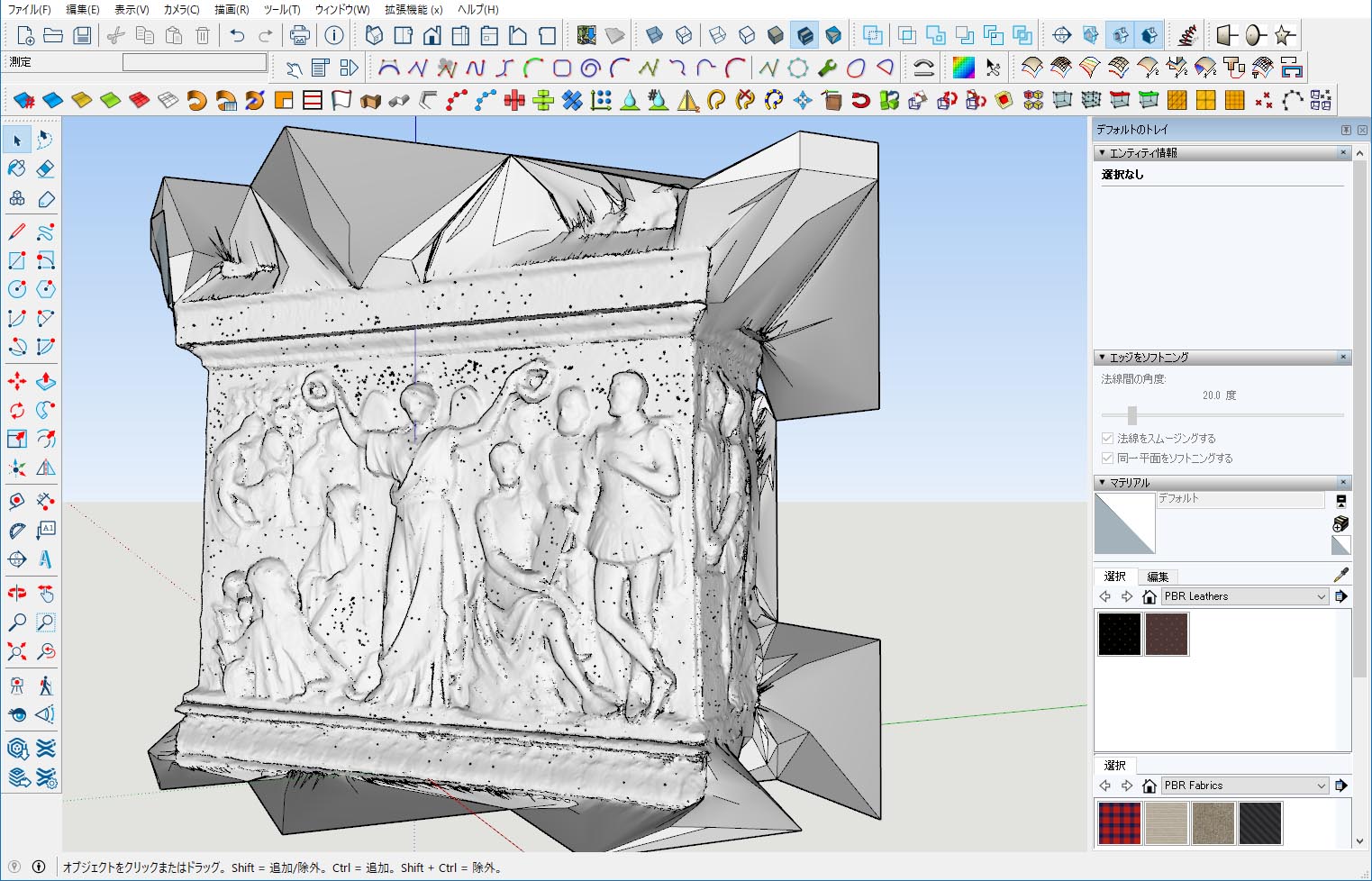Pick the Circle drawing tool
Image resolution: width=1372 pixels, height=881 pixels.
point(16,289)
